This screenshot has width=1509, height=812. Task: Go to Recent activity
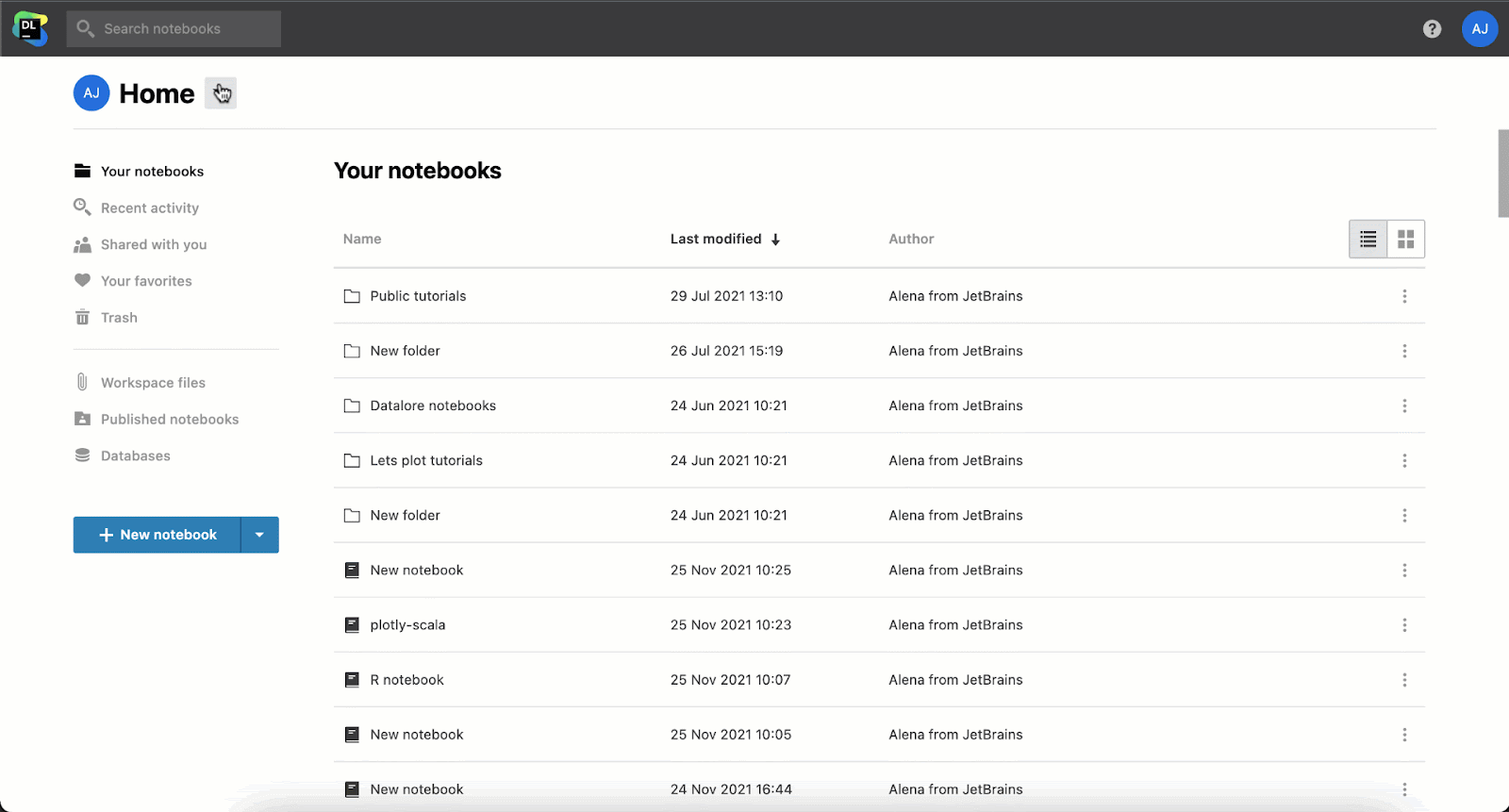149,208
